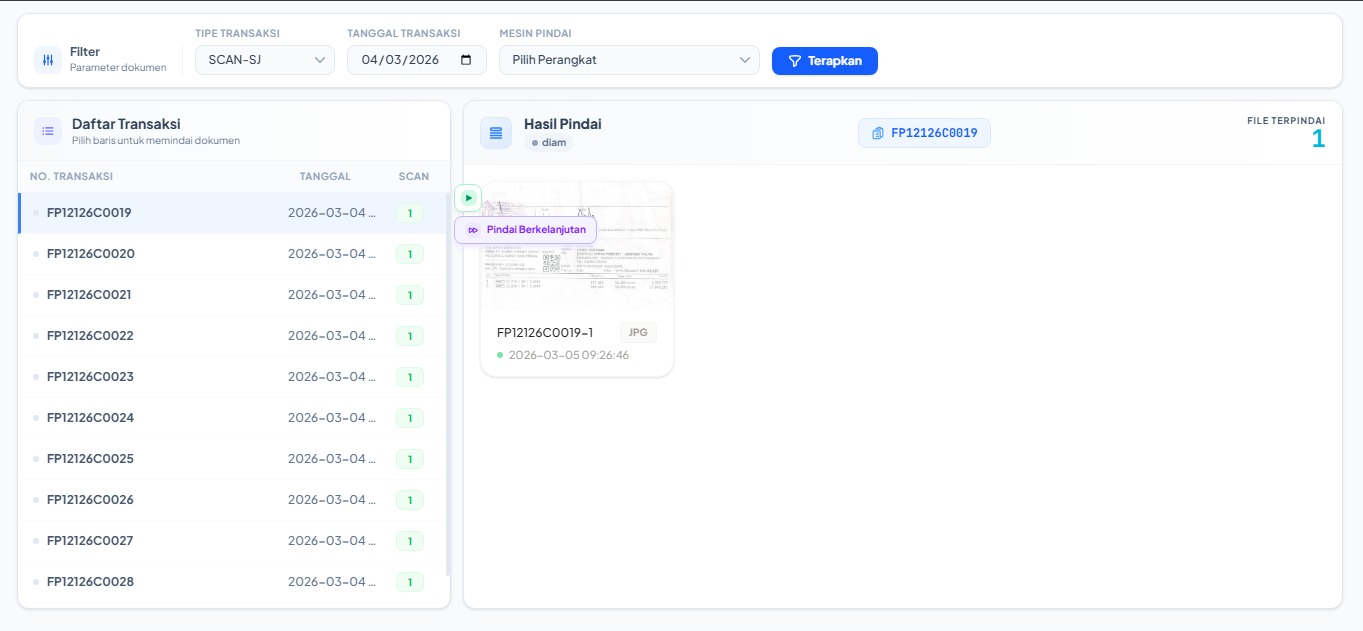Click the copy icon beside FP12126C0019 badge
The height and width of the screenshot is (631, 1363).
878,133
